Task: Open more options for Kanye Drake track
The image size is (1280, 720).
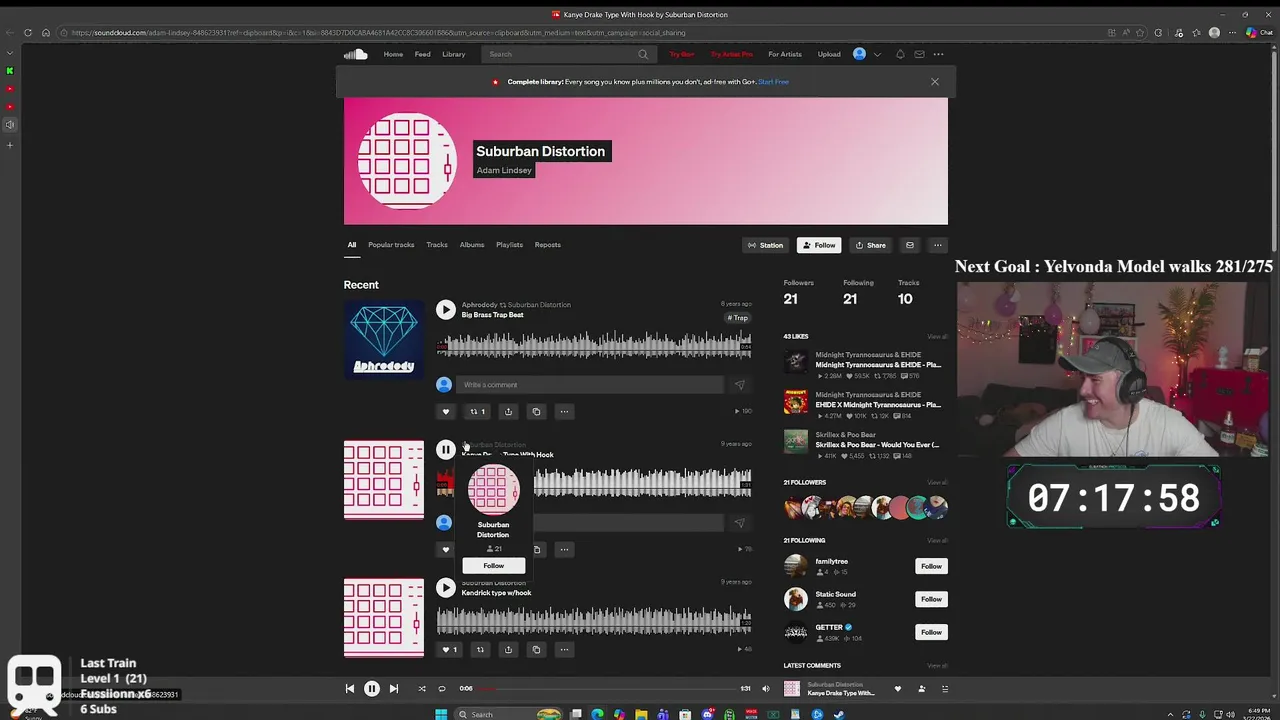Action: coord(564,549)
